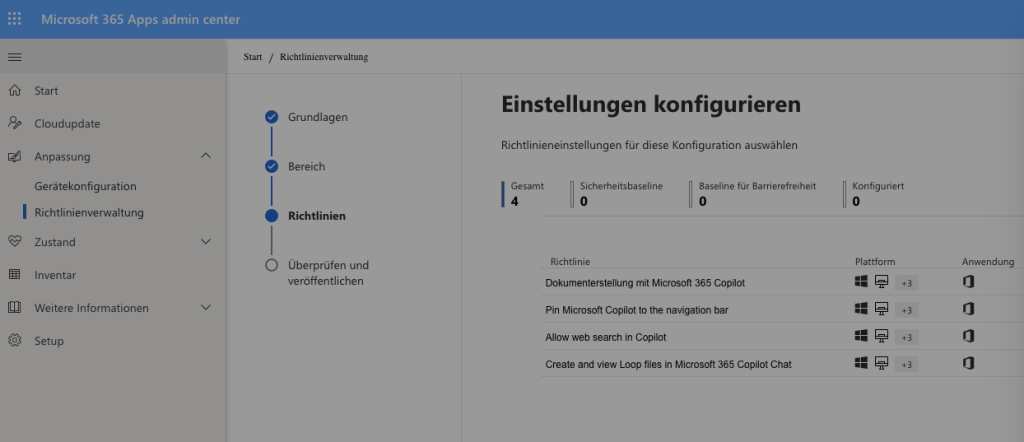
Task: Jump to Überprüfen und veröffentlichen step
Action: 328,274
